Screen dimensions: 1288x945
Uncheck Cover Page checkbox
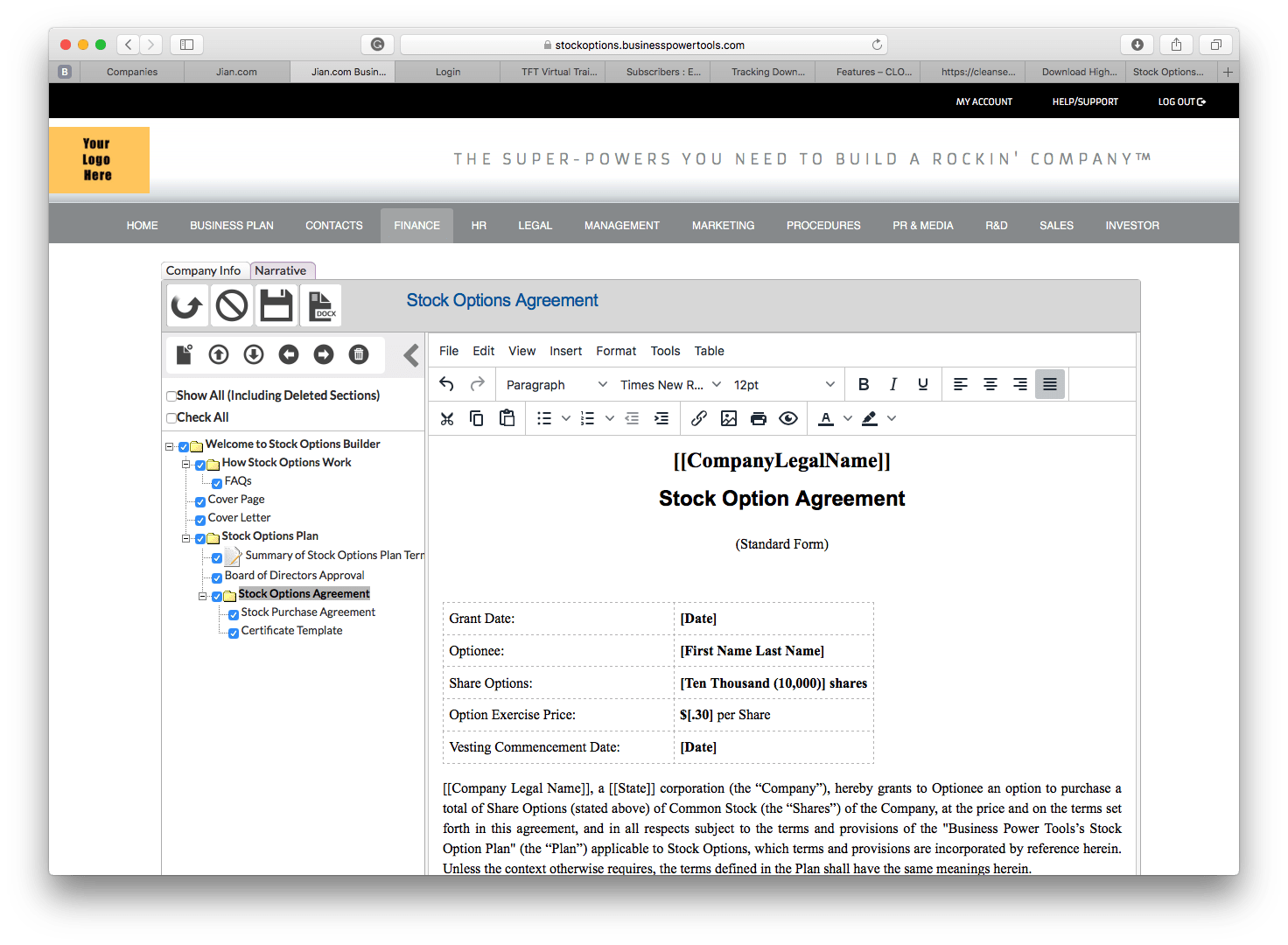click(200, 501)
